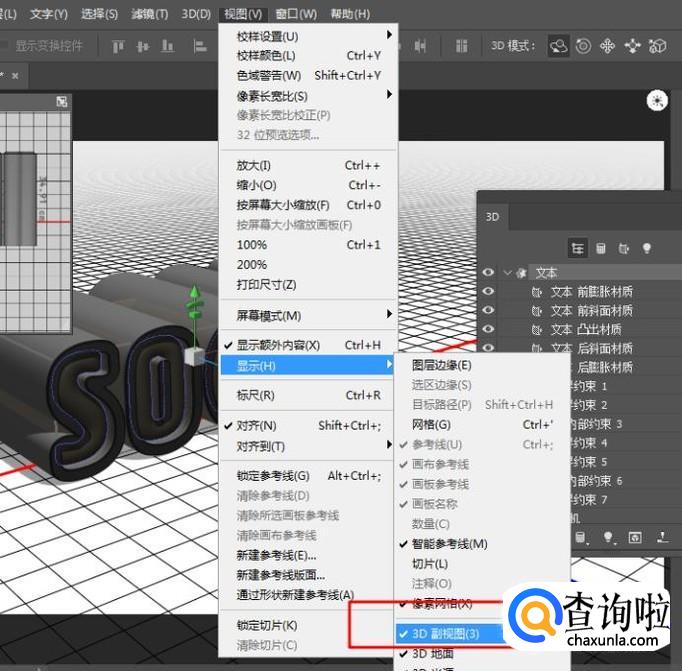
Task: Toggle 智能参考线 checkmark in submenu
Action: point(449,544)
